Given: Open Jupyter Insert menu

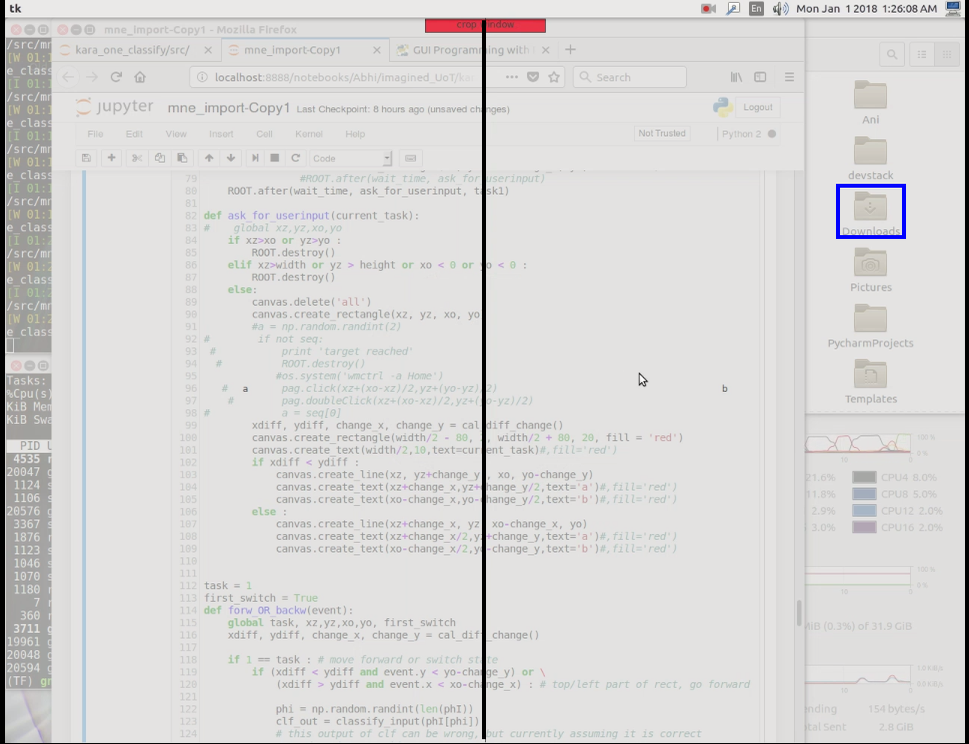Looking at the screenshot, I should click(221, 133).
